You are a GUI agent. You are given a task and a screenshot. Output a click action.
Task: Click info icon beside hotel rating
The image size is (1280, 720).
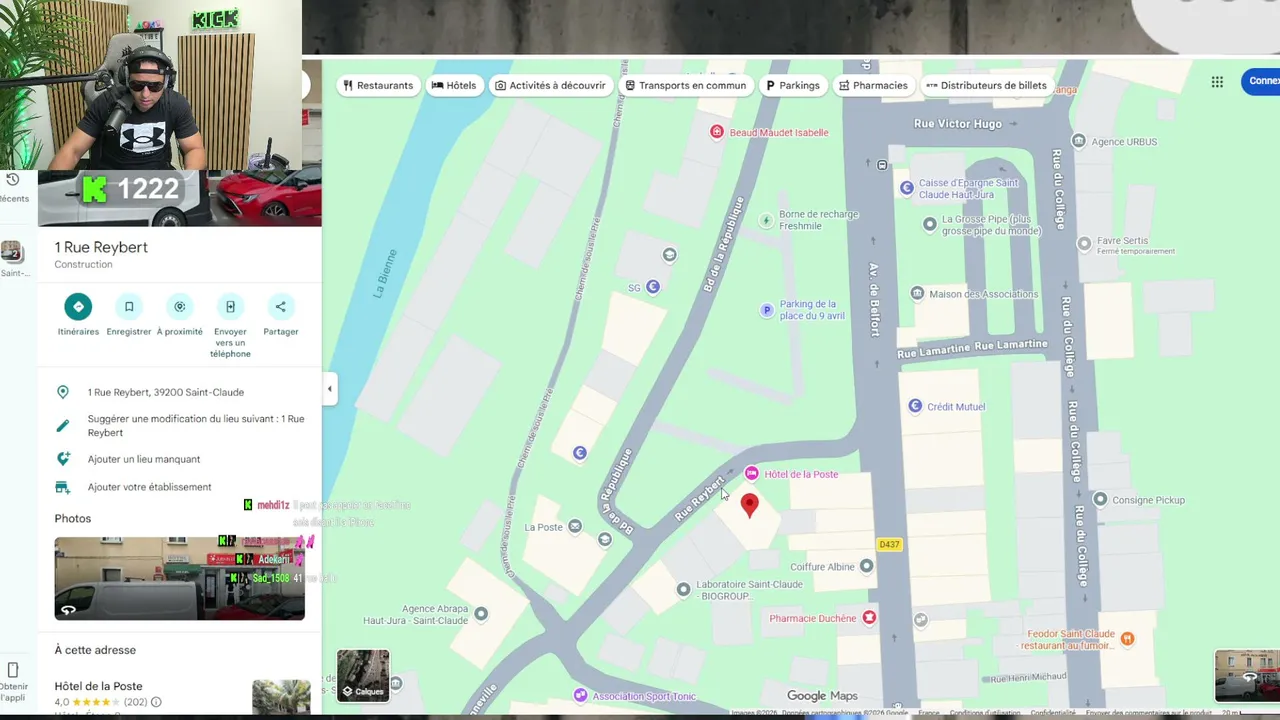156,702
